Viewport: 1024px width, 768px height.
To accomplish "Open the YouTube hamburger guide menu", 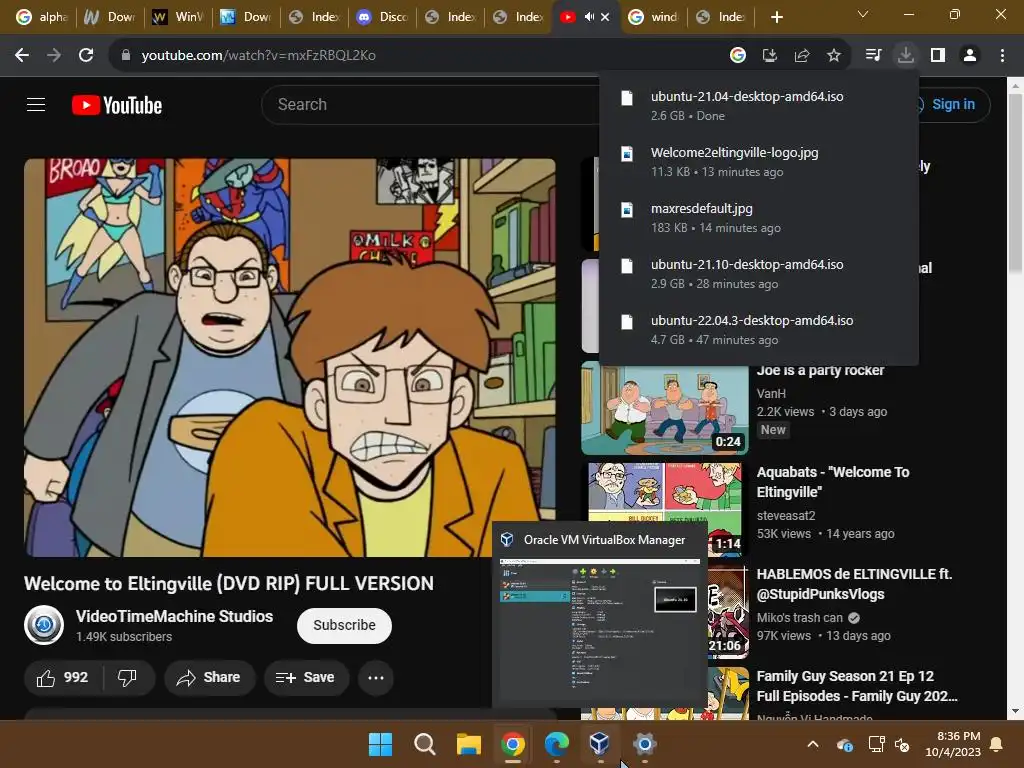I will click(36, 104).
